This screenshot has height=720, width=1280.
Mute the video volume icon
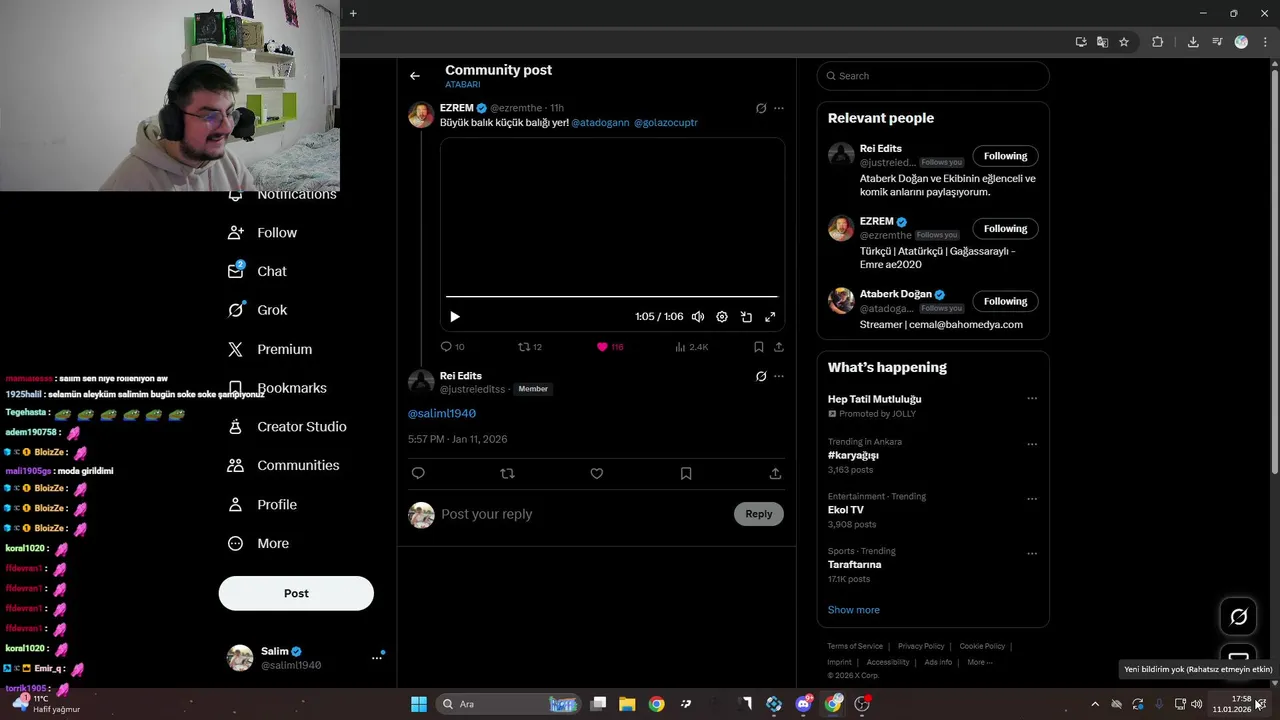[x=698, y=317]
